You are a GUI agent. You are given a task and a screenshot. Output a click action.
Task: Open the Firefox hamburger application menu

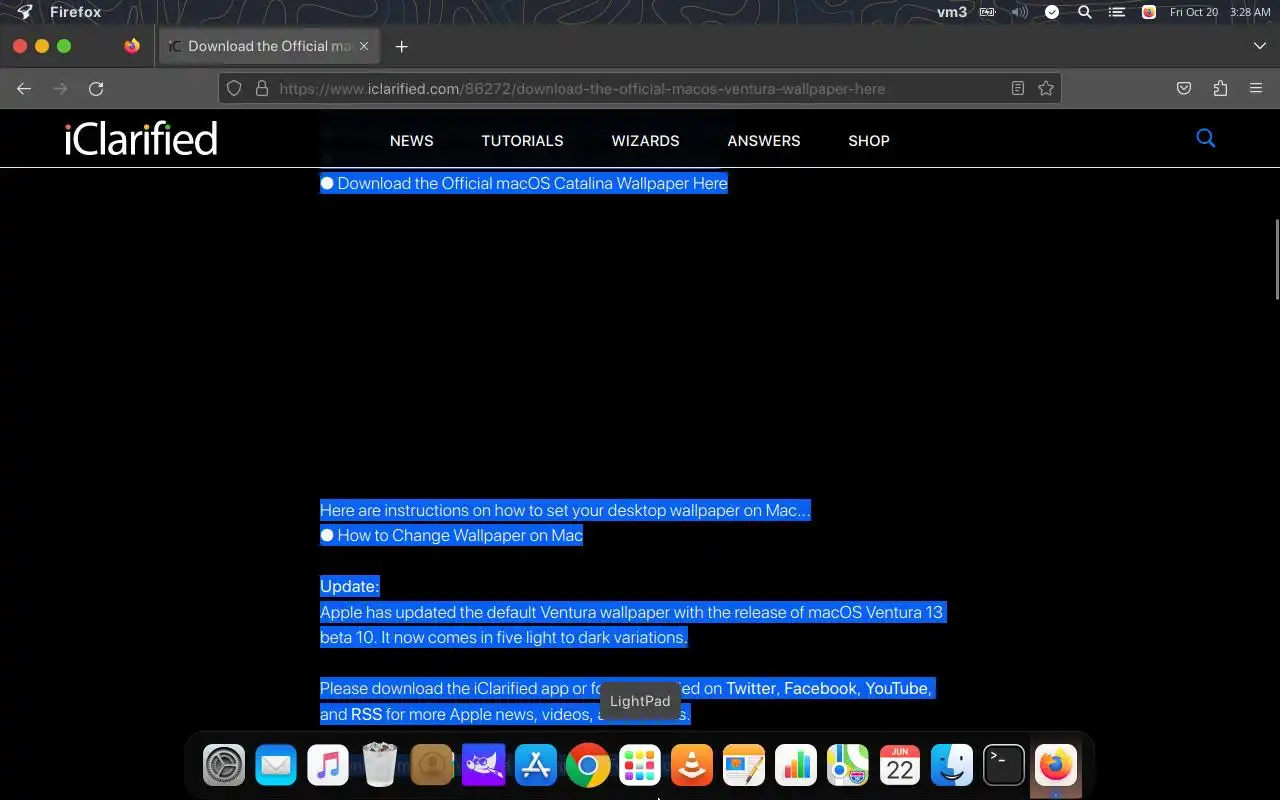click(x=1256, y=89)
